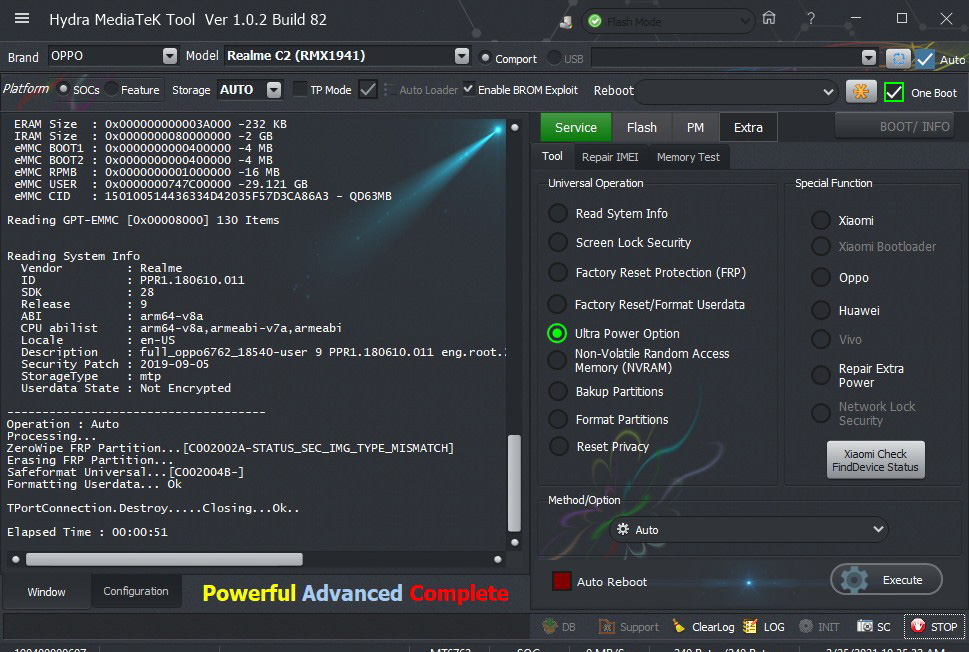This screenshot has width=969, height=652.
Task: Switch to the Flash tab
Action: pyautogui.click(x=641, y=127)
